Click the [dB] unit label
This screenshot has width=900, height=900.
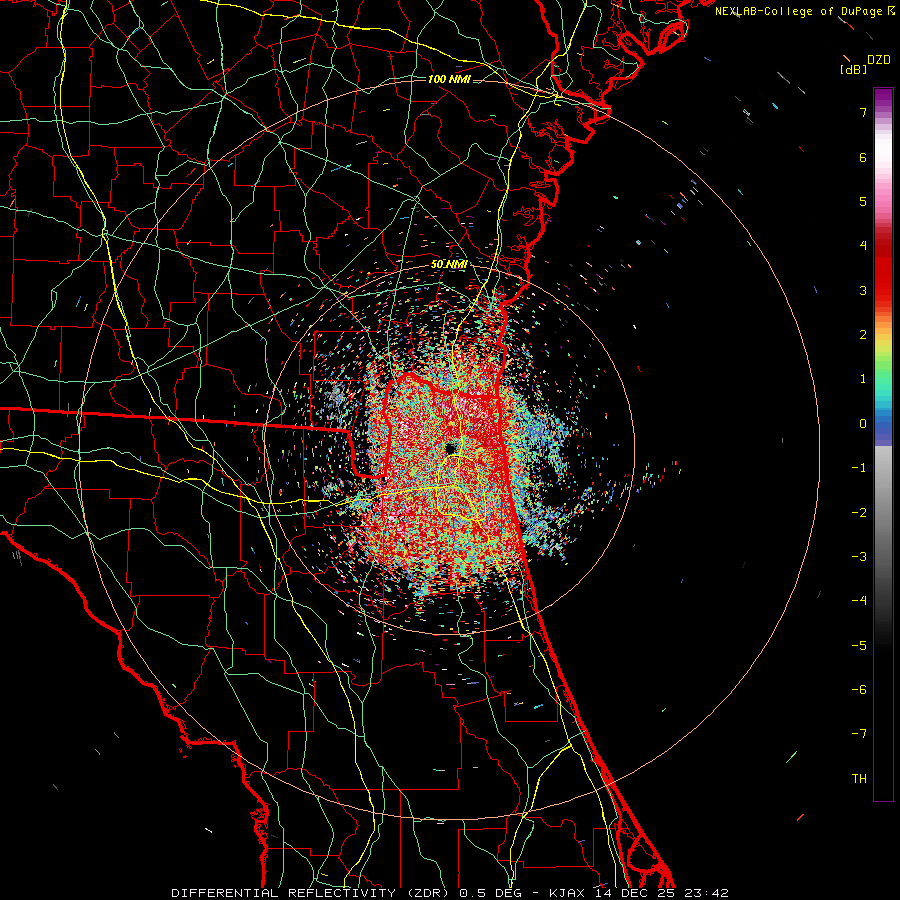click(854, 69)
